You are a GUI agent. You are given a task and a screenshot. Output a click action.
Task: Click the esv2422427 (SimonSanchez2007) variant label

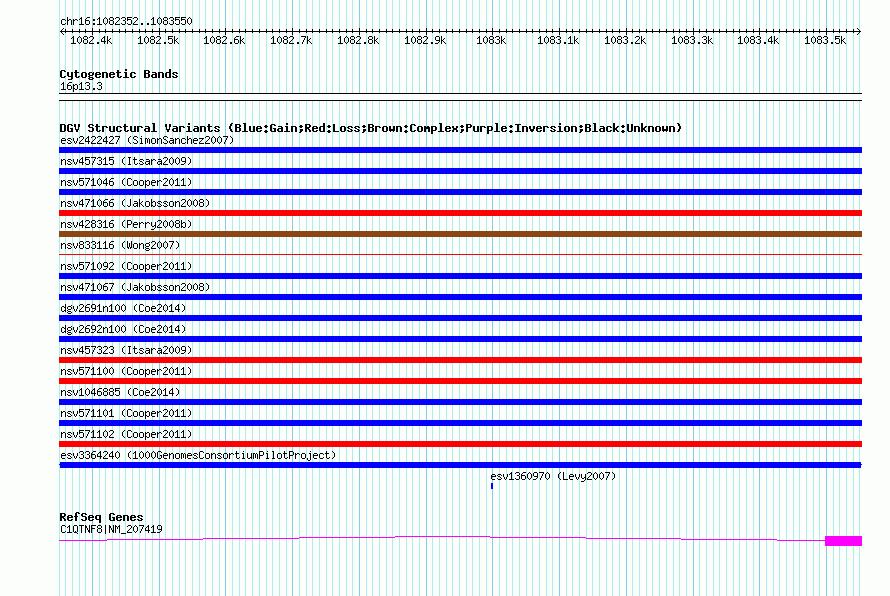pyautogui.click(x=147, y=140)
